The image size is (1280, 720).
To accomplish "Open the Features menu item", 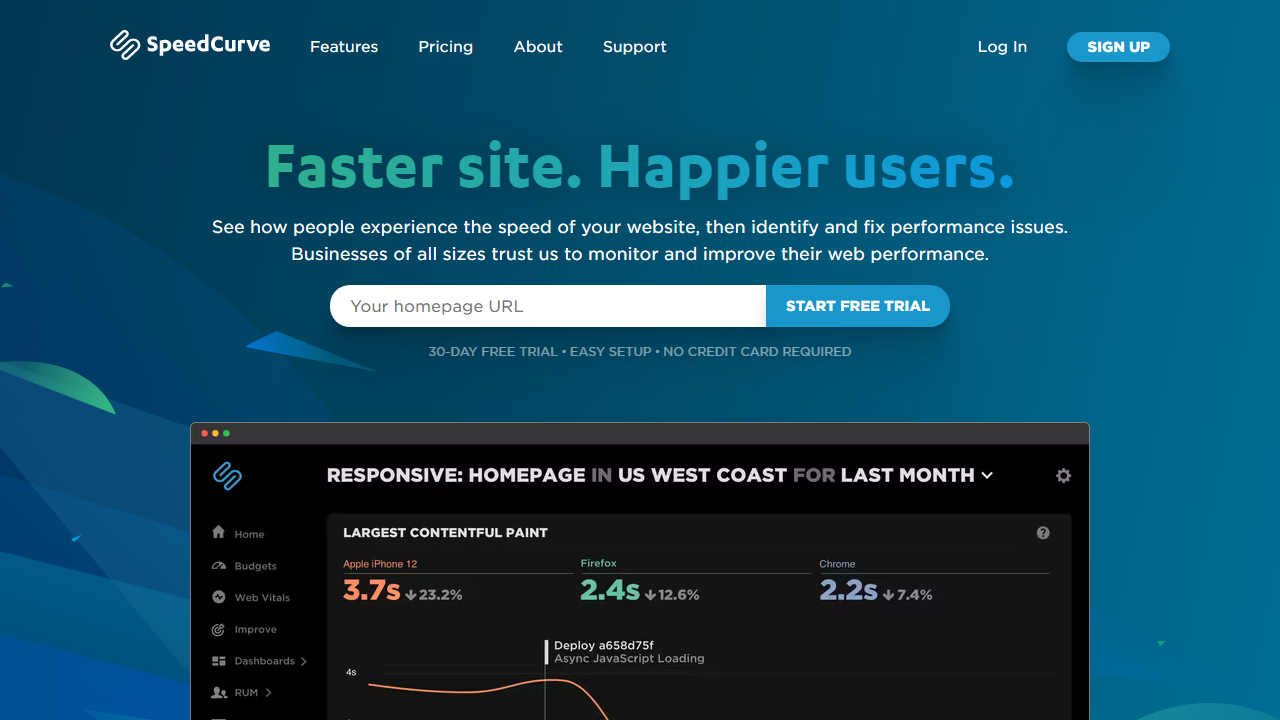I will click(344, 47).
